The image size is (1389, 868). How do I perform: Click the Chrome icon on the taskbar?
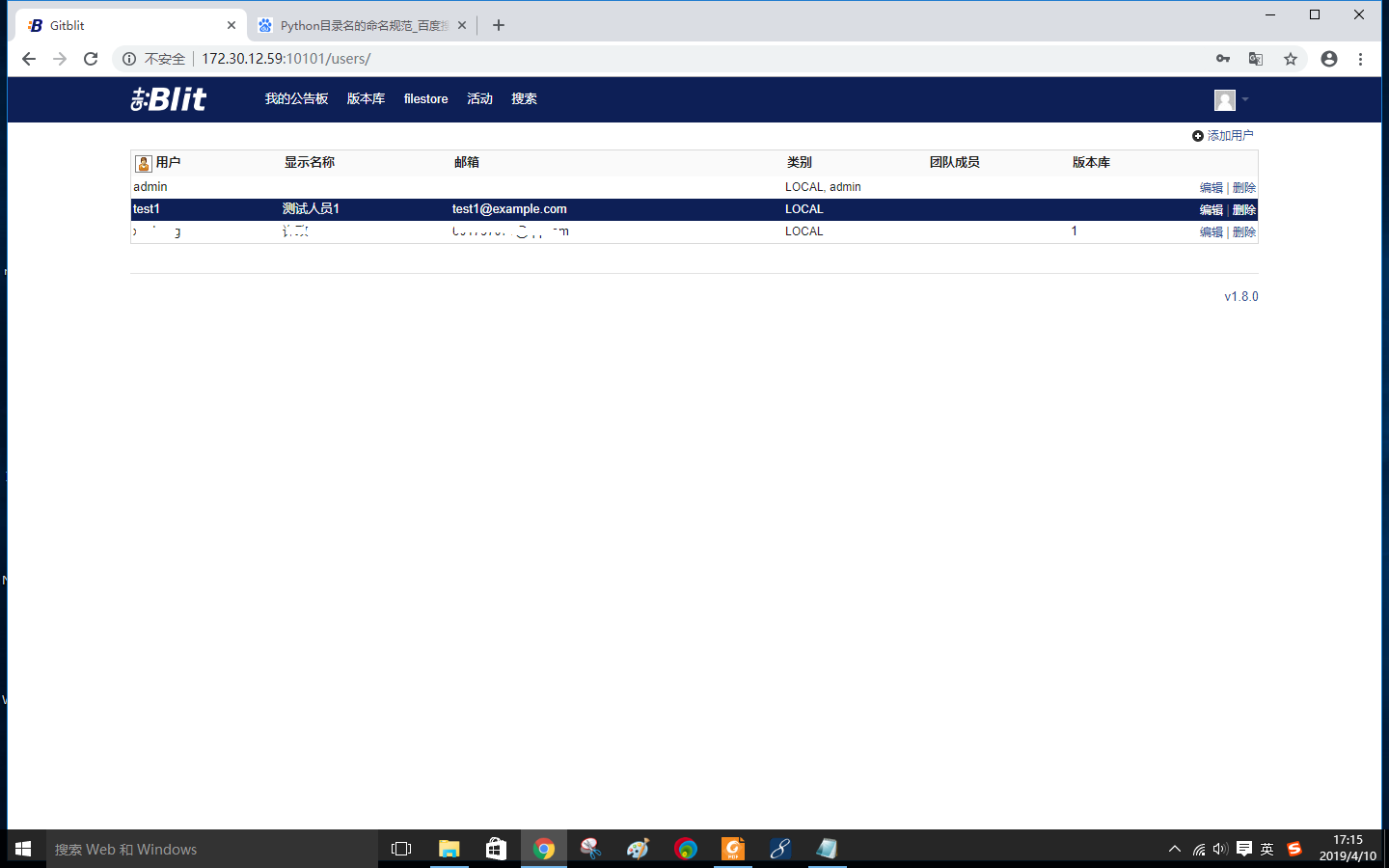[543, 849]
